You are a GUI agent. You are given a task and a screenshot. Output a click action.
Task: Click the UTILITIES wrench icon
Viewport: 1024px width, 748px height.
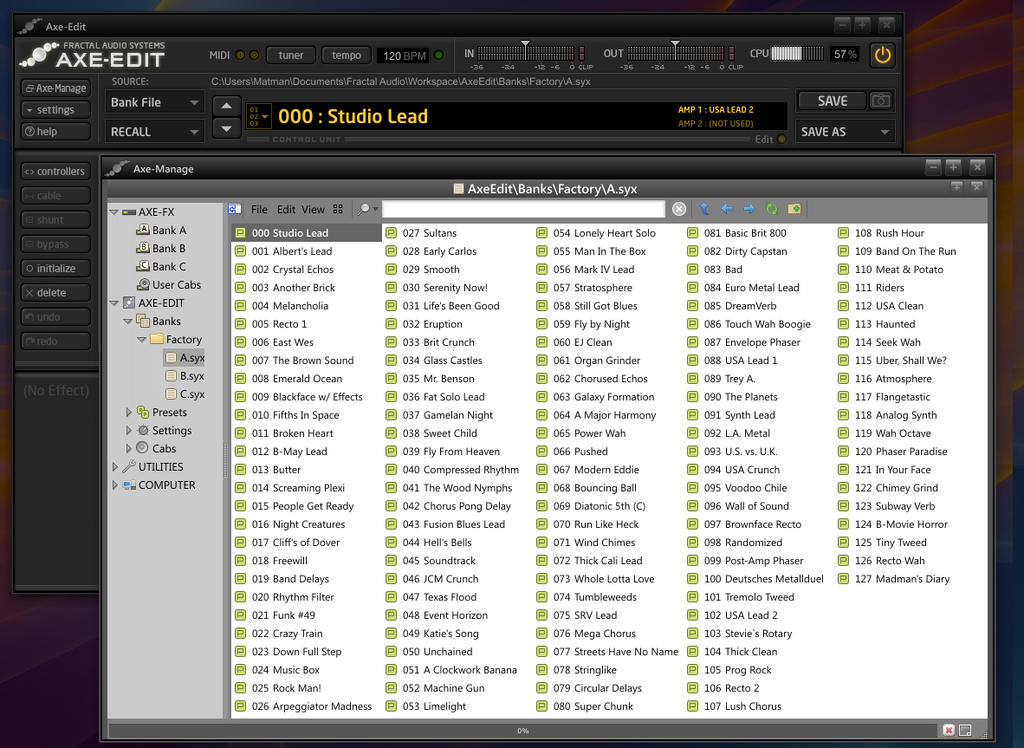(x=129, y=466)
